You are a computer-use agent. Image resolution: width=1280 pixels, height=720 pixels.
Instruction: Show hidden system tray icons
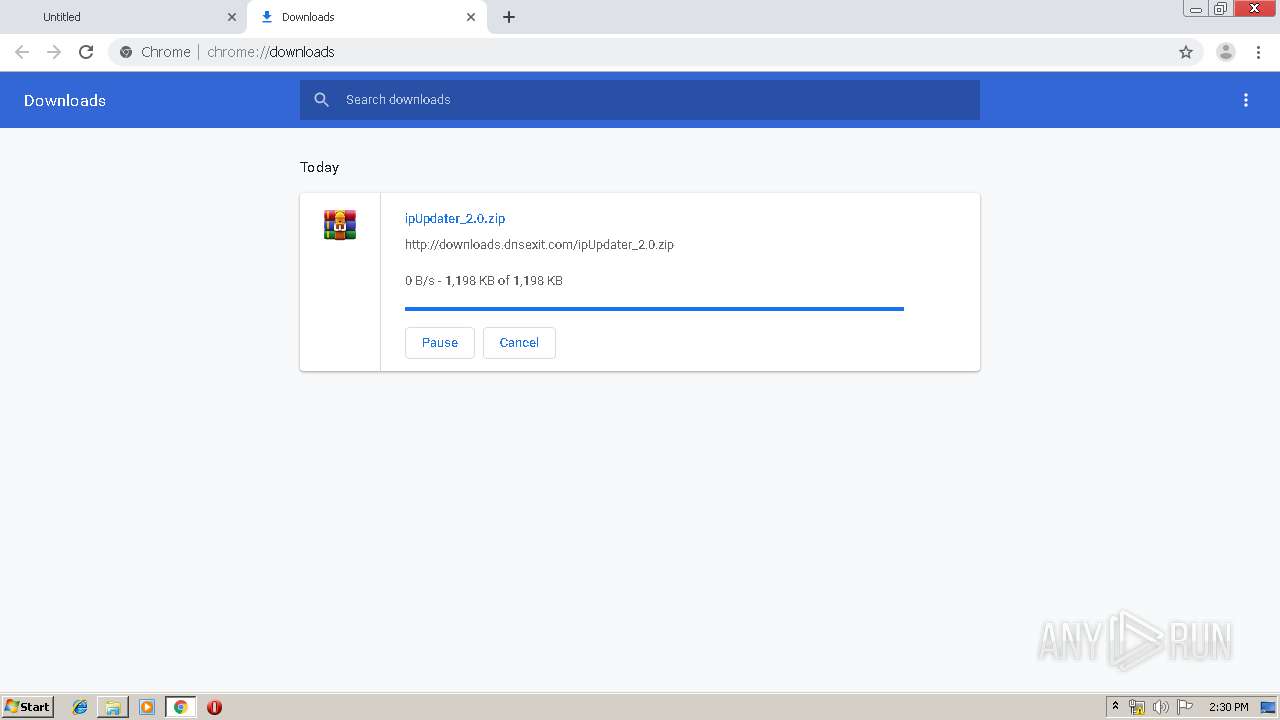[x=1116, y=707]
